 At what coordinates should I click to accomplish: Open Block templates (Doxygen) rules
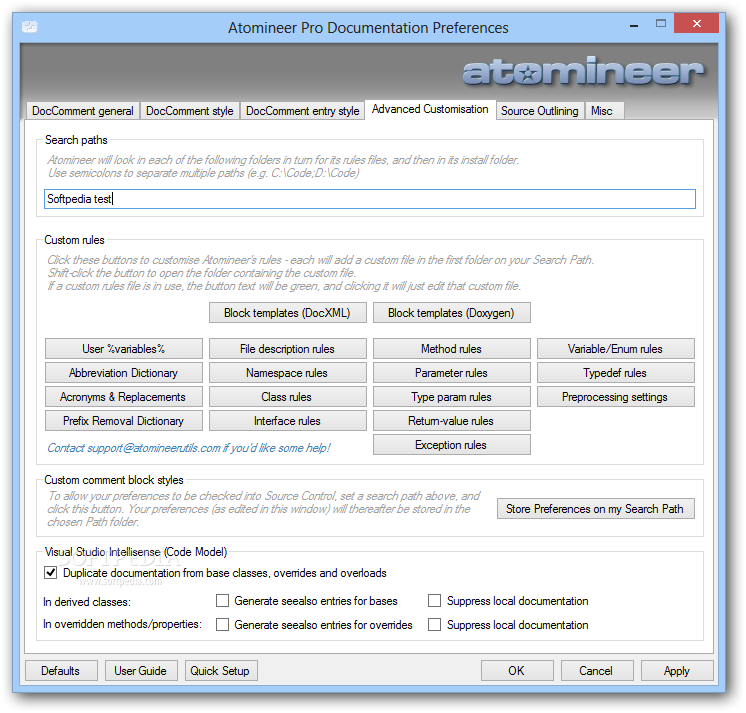coord(452,313)
